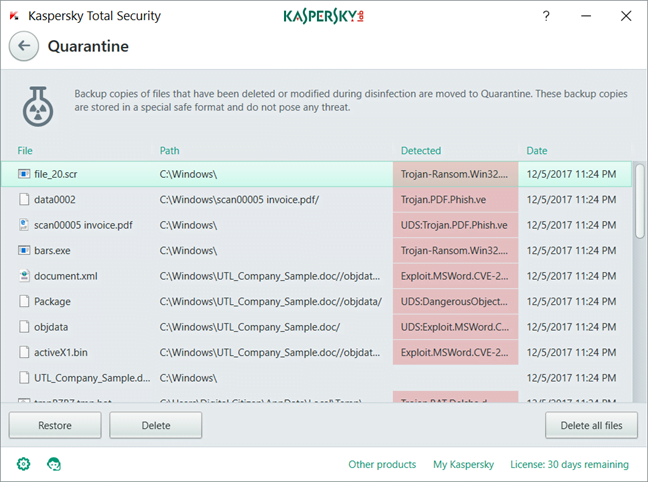
Task: Click the UTL_Company_Sample.d... file icon
Action: click(x=24, y=378)
